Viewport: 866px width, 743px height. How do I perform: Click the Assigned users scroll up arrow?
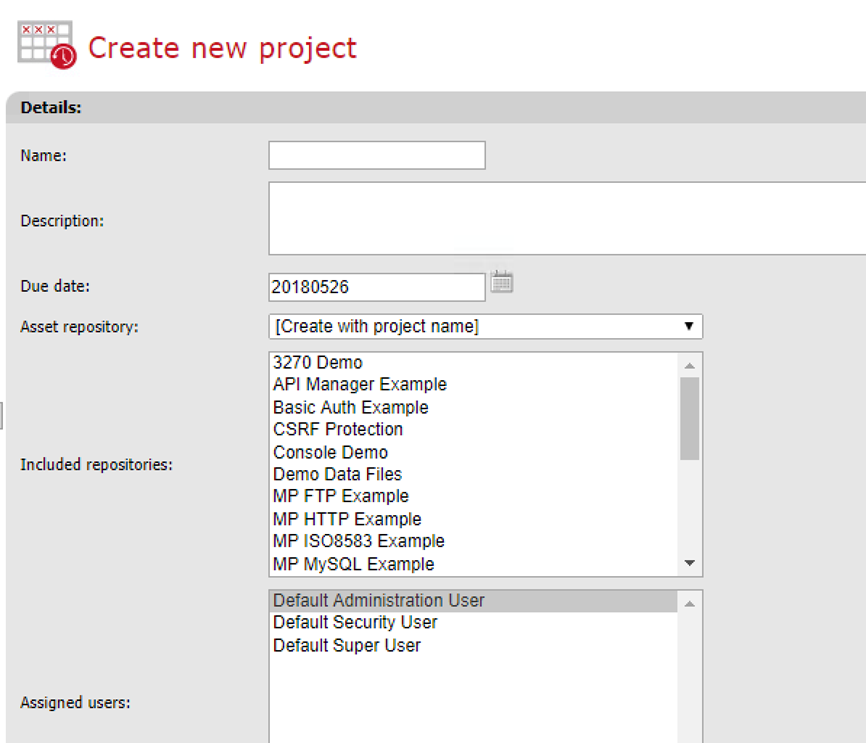point(689,603)
